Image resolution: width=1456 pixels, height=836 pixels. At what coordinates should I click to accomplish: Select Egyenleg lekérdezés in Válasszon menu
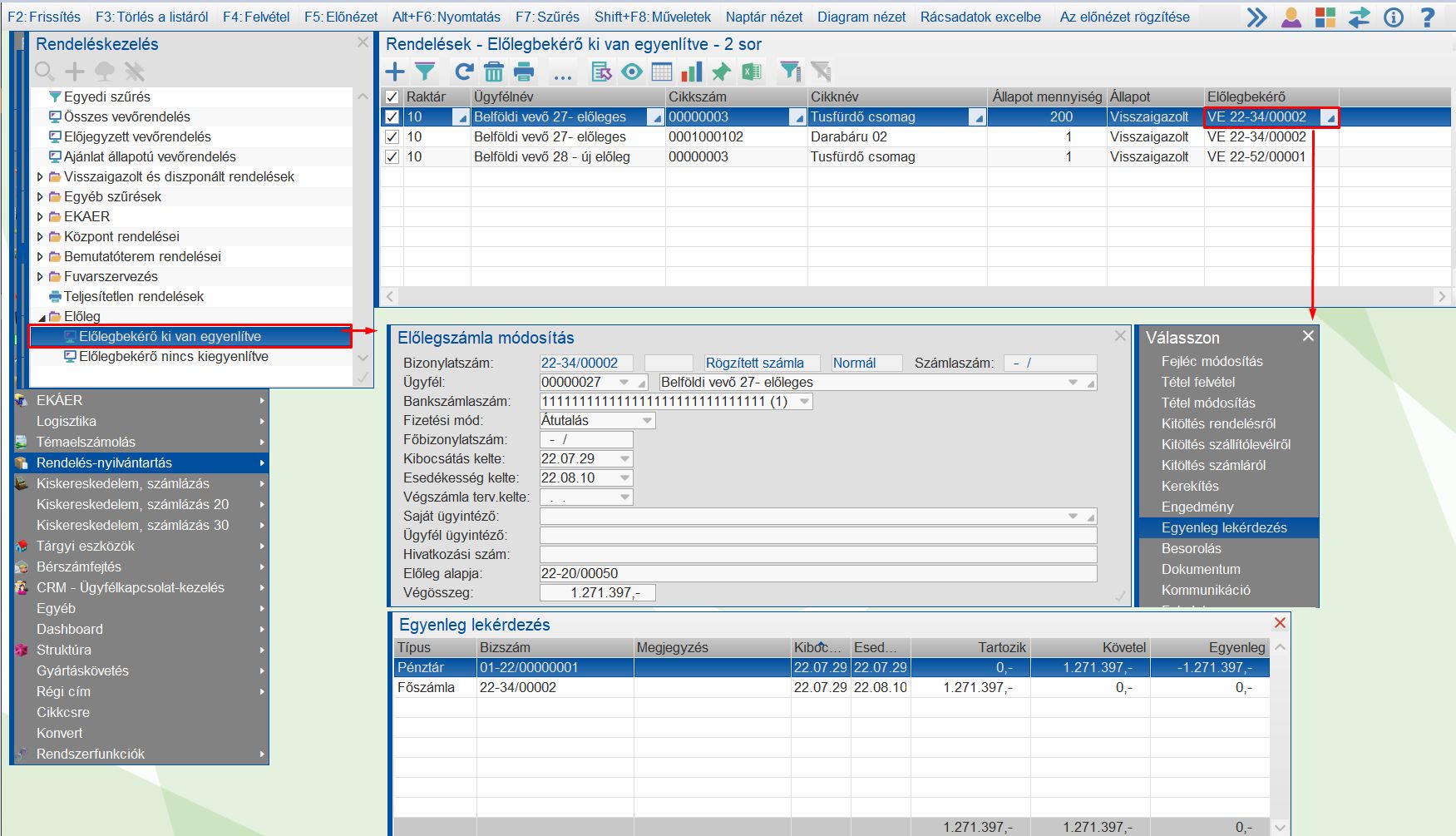click(x=1224, y=527)
